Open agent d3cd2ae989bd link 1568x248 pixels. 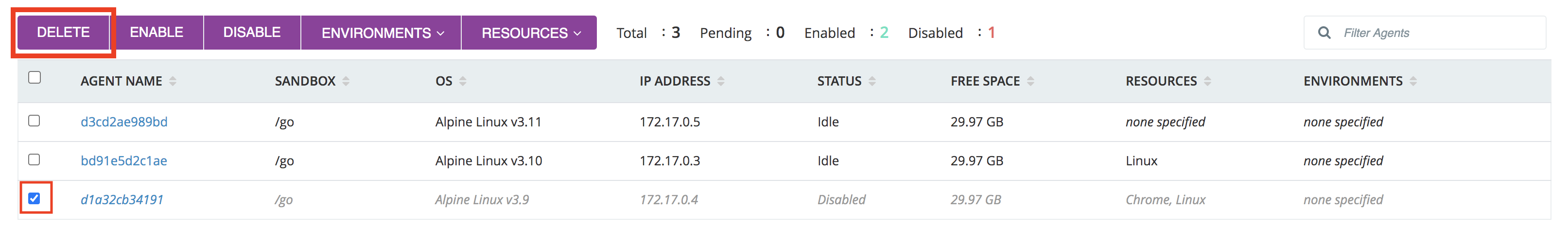point(124,122)
